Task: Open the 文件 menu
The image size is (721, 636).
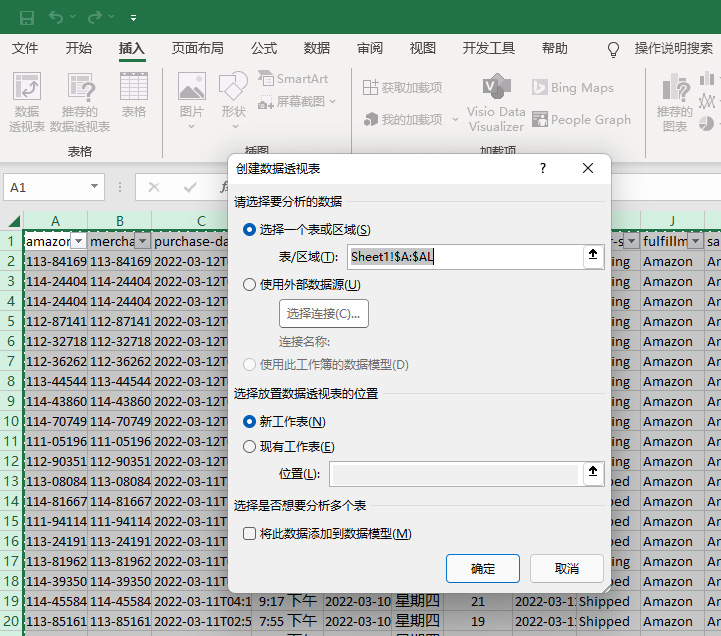Action: pos(24,48)
